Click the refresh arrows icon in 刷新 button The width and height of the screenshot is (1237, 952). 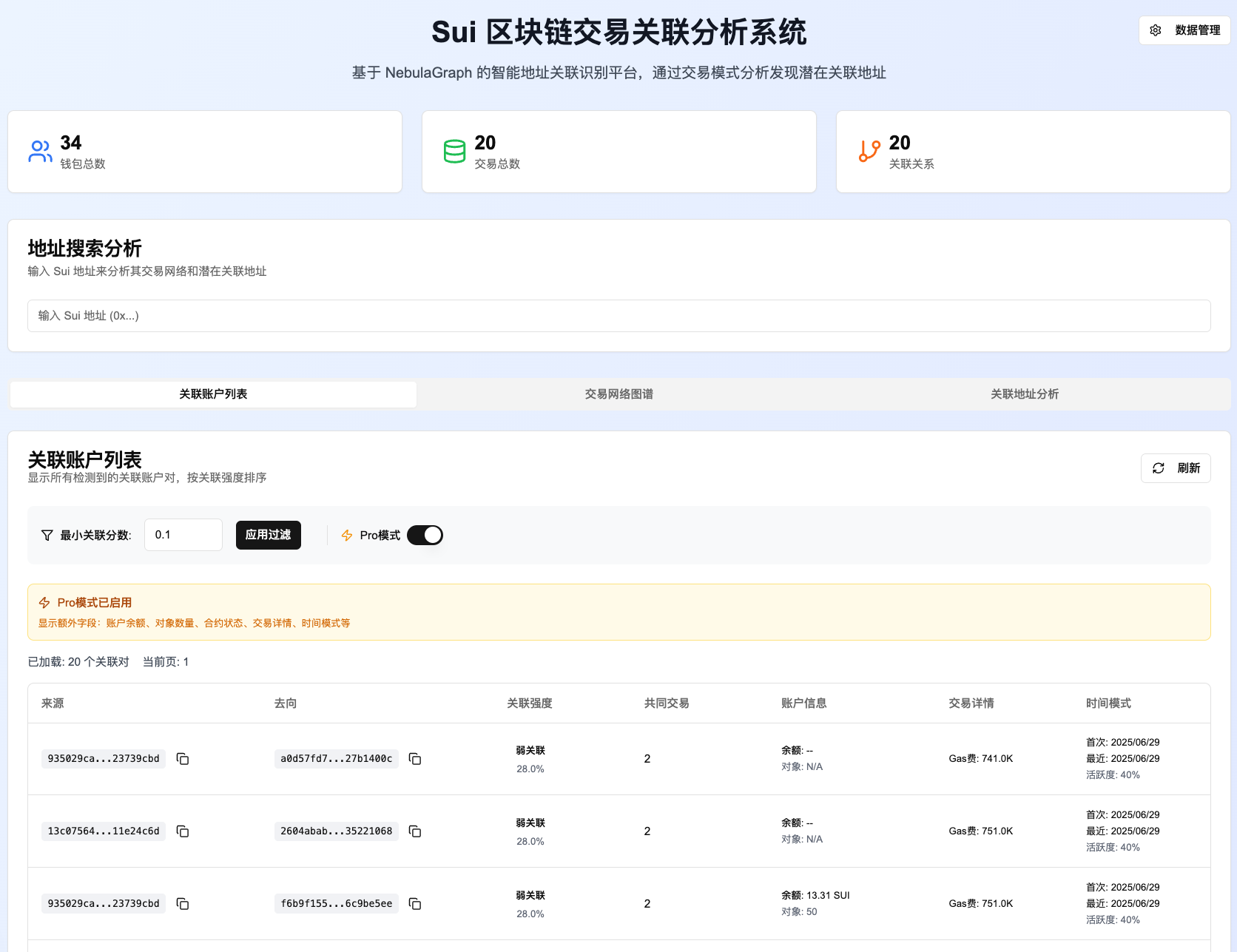pos(1159,468)
